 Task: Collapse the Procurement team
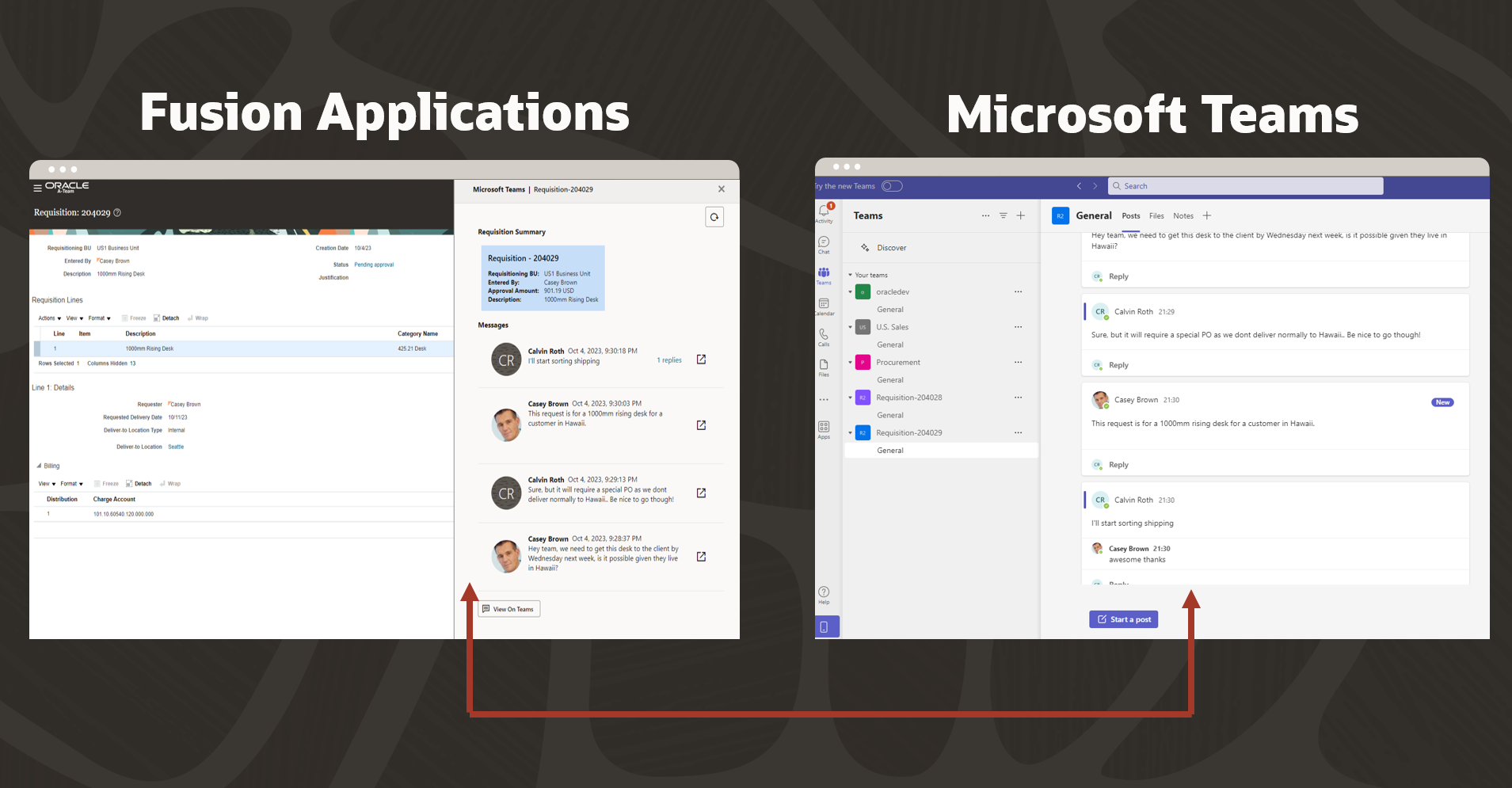tap(850, 362)
